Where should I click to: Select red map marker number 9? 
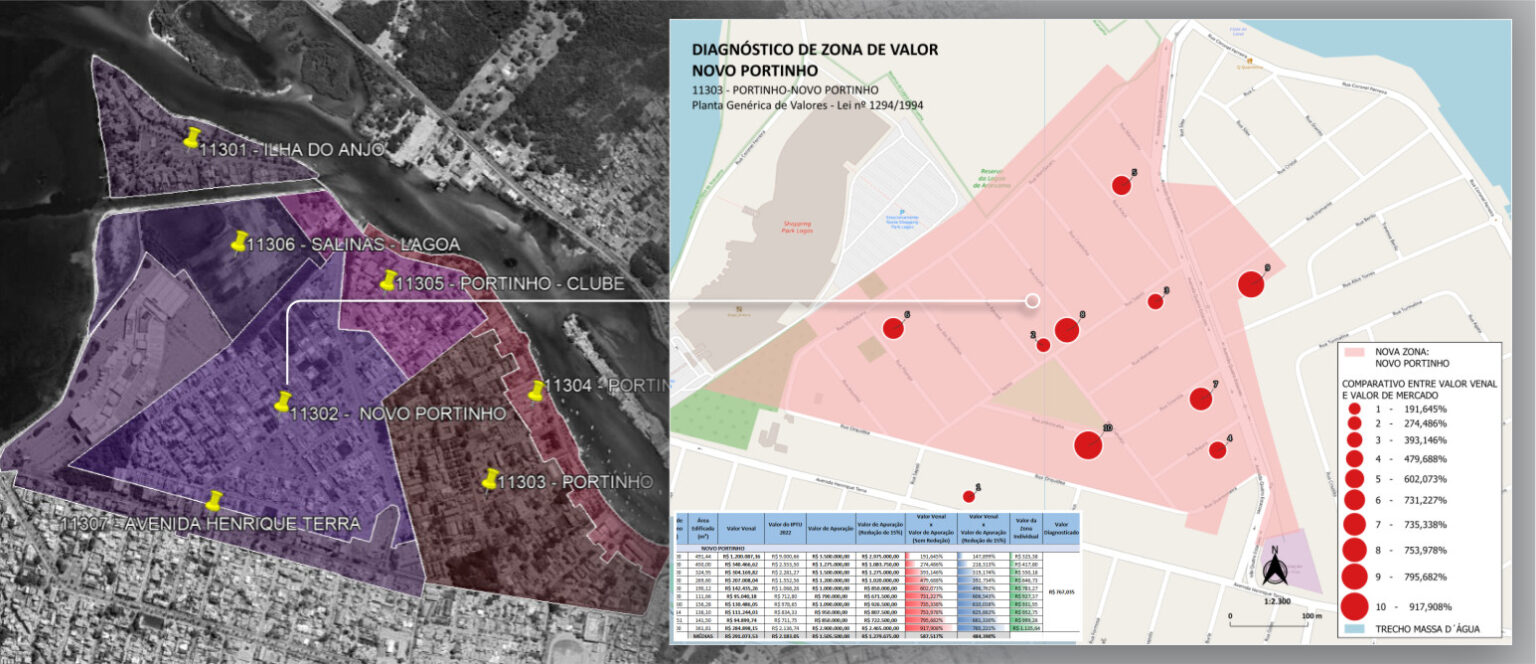click(x=1250, y=284)
